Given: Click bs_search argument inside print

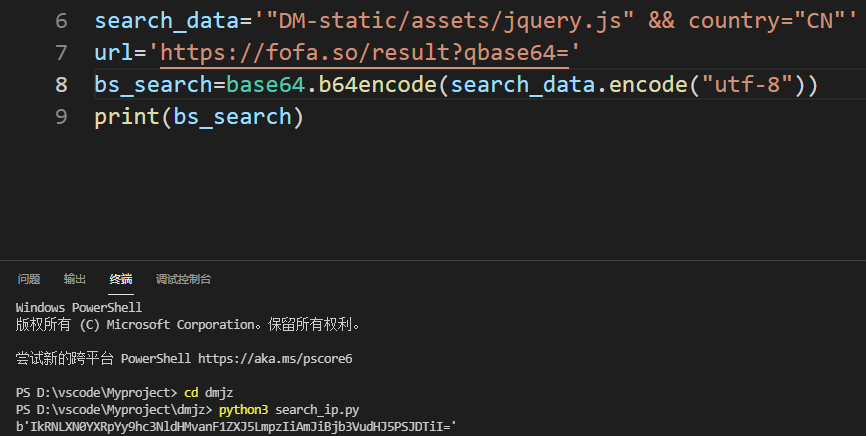Looking at the screenshot, I should [x=232, y=117].
